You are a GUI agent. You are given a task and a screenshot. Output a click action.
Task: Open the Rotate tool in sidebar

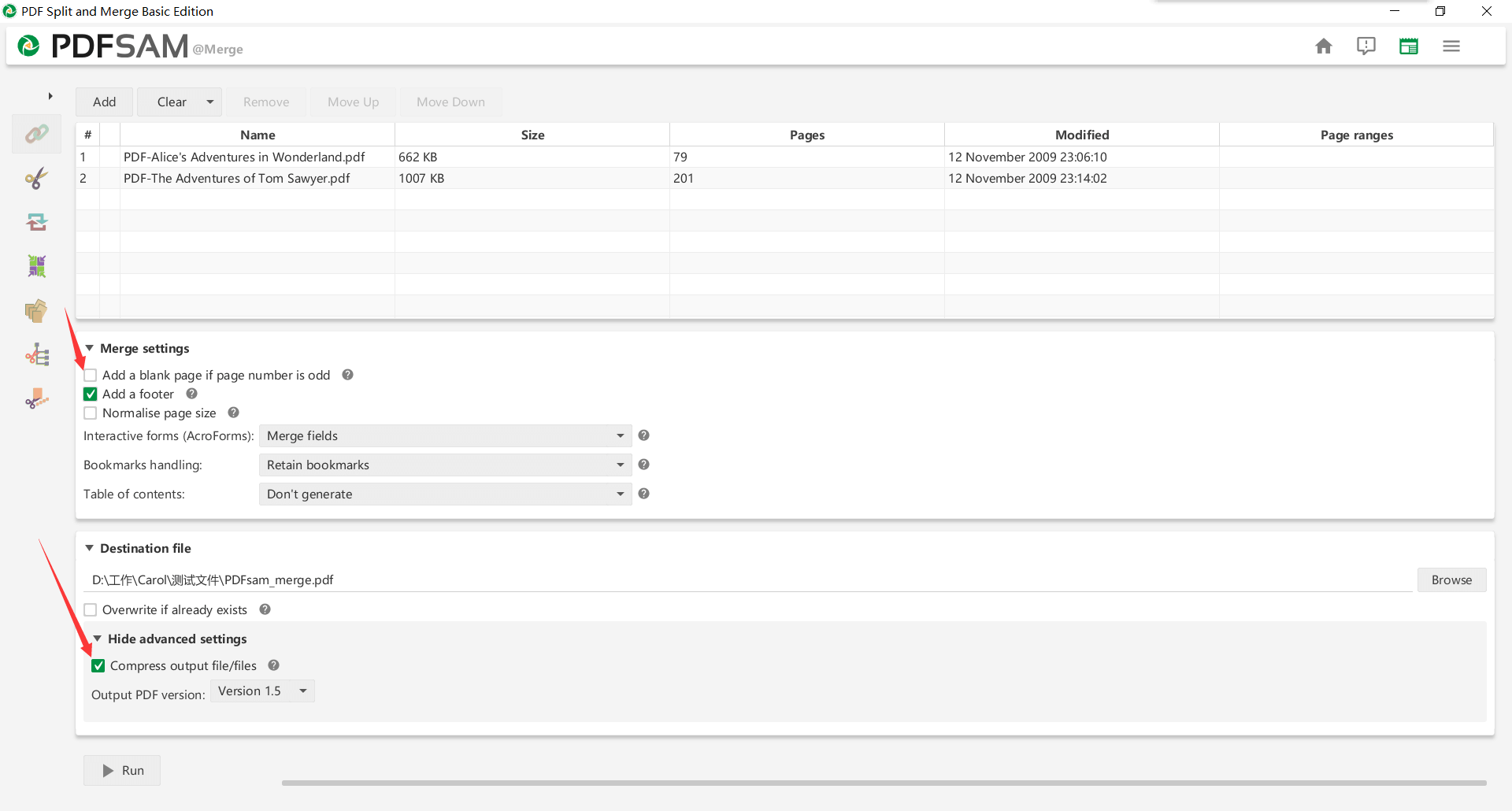(x=36, y=222)
